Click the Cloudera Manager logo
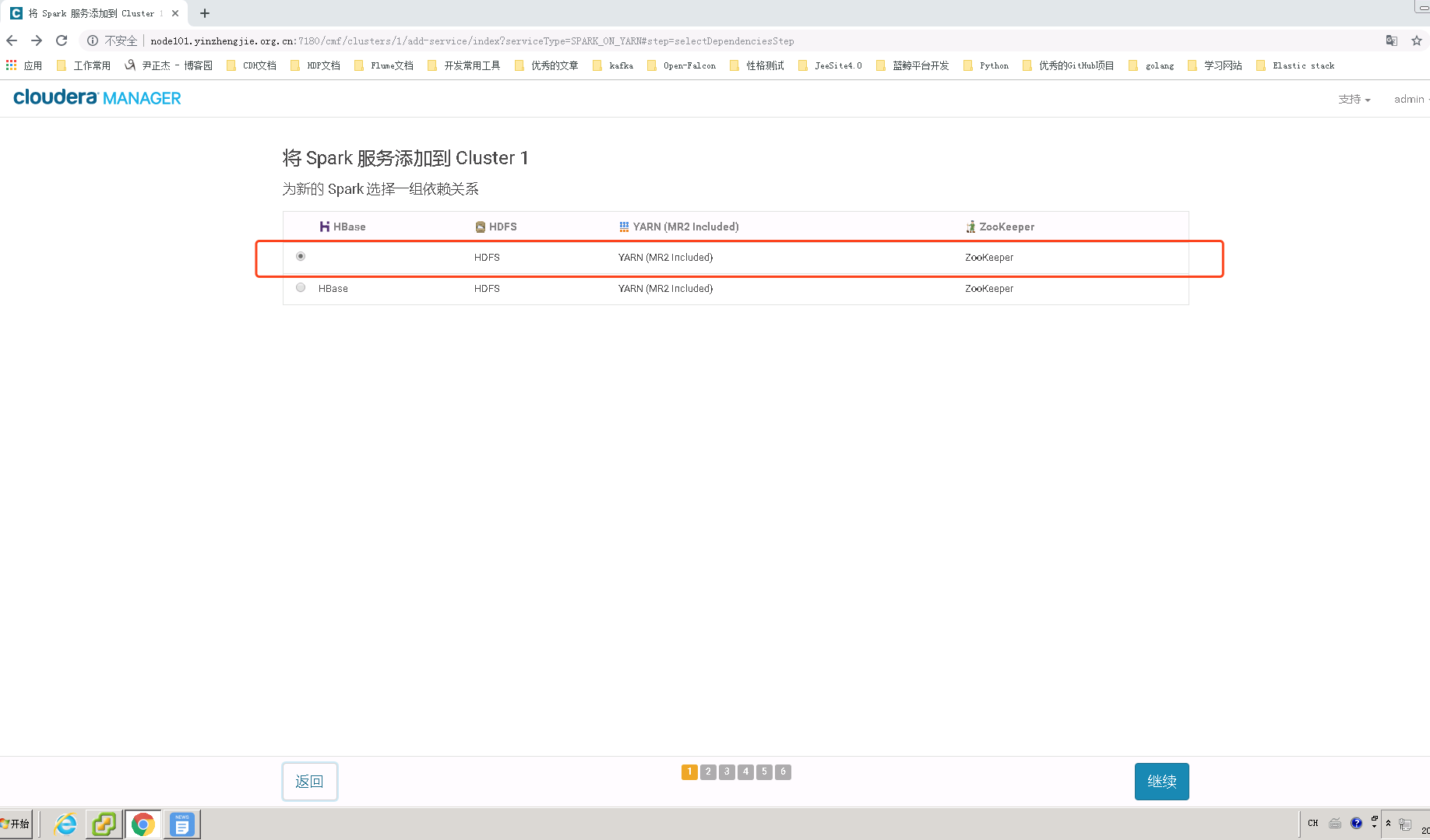The image size is (1430, 840). pos(96,97)
